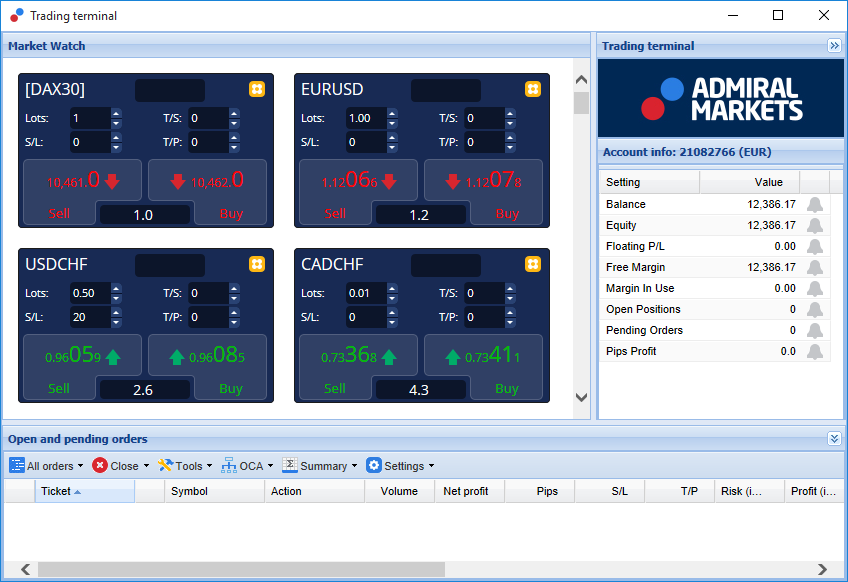Click the USDCHF tile yellow settings icon
Viewport: 848px width, 582px height.
[x=257, y=264]
